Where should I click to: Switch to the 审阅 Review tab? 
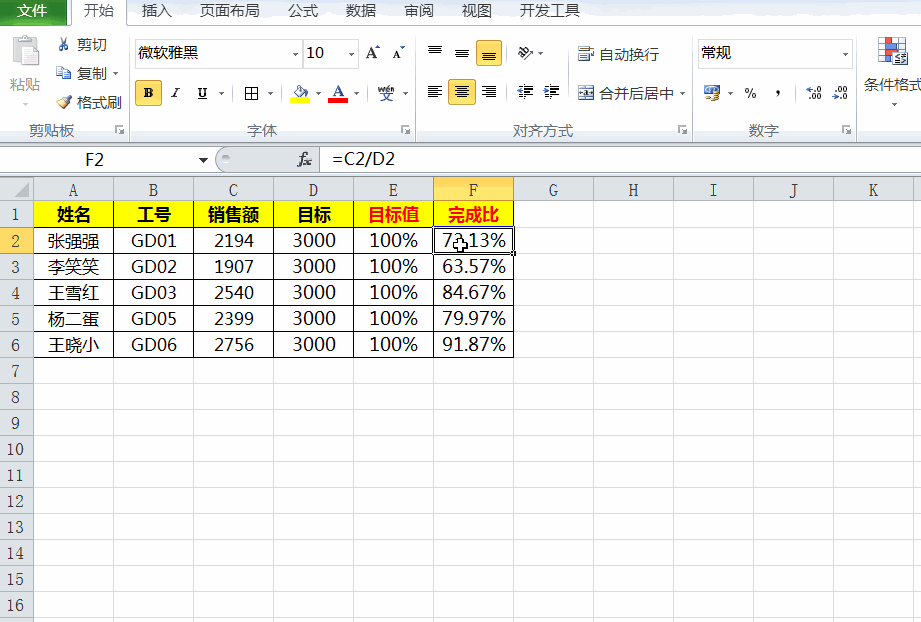click(x=419, y=11)
